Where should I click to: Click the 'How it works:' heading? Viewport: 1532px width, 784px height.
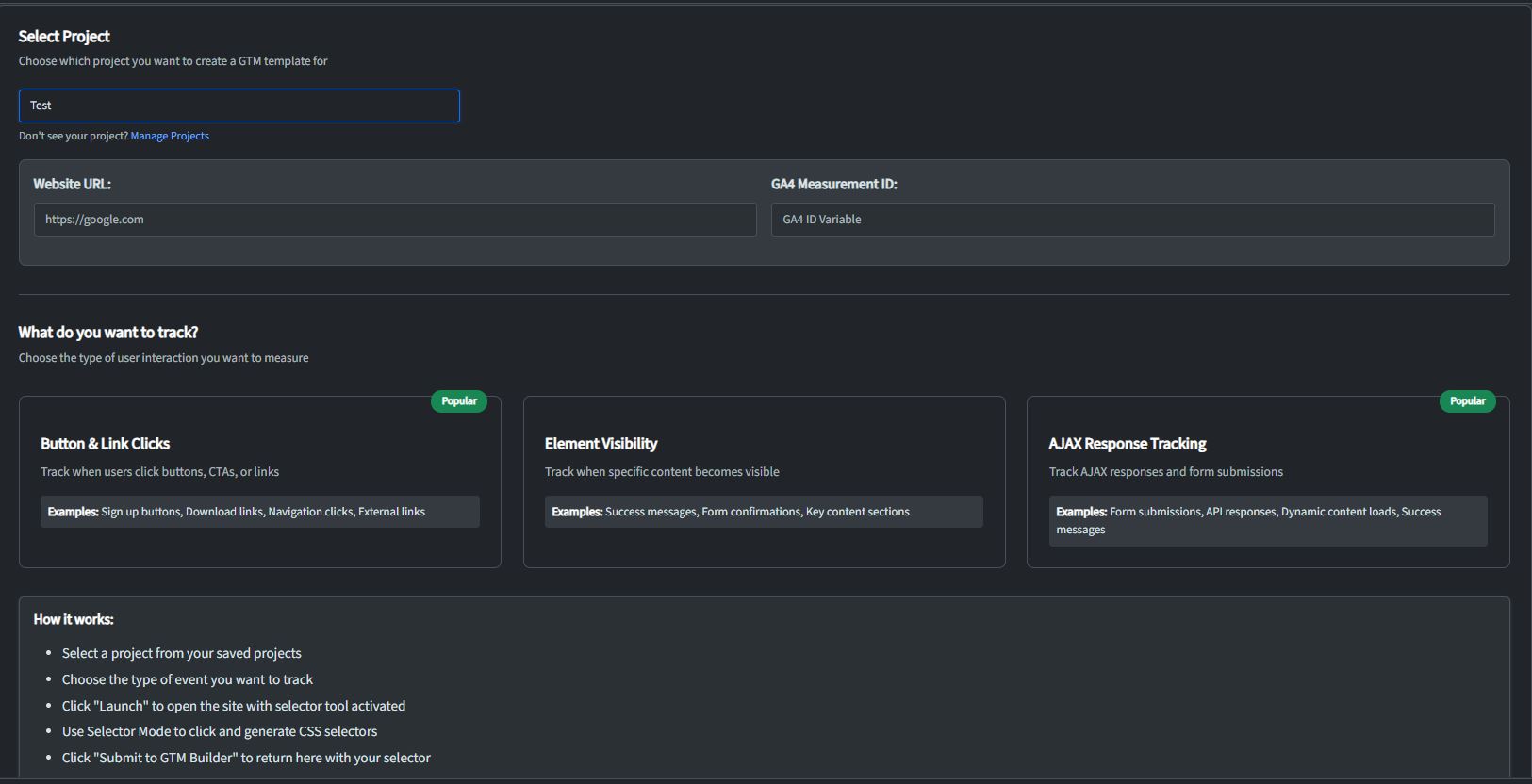coord(74,619)
